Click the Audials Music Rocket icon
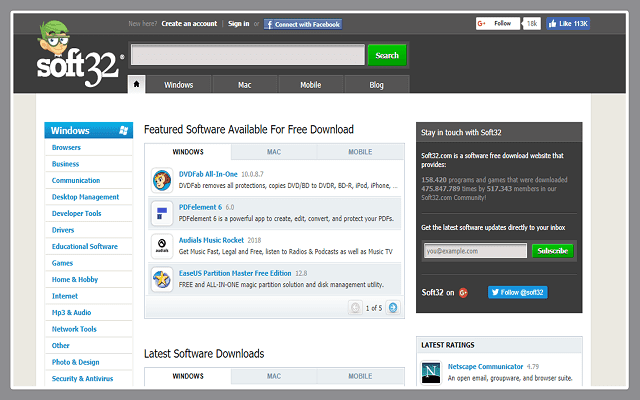Image resolution: width=640 pixels, height=400 pixels. click(x=162, y=246)
